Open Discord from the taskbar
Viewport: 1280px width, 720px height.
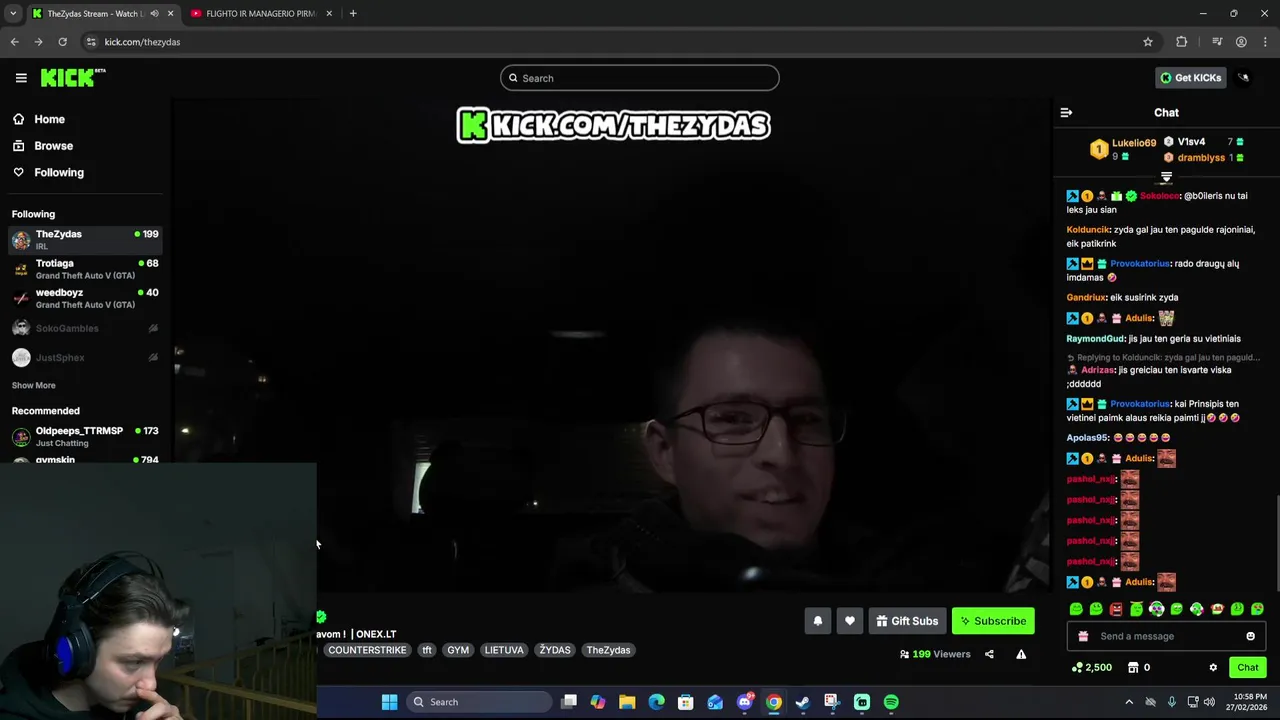pyautogui.click(x=744, y=702)
